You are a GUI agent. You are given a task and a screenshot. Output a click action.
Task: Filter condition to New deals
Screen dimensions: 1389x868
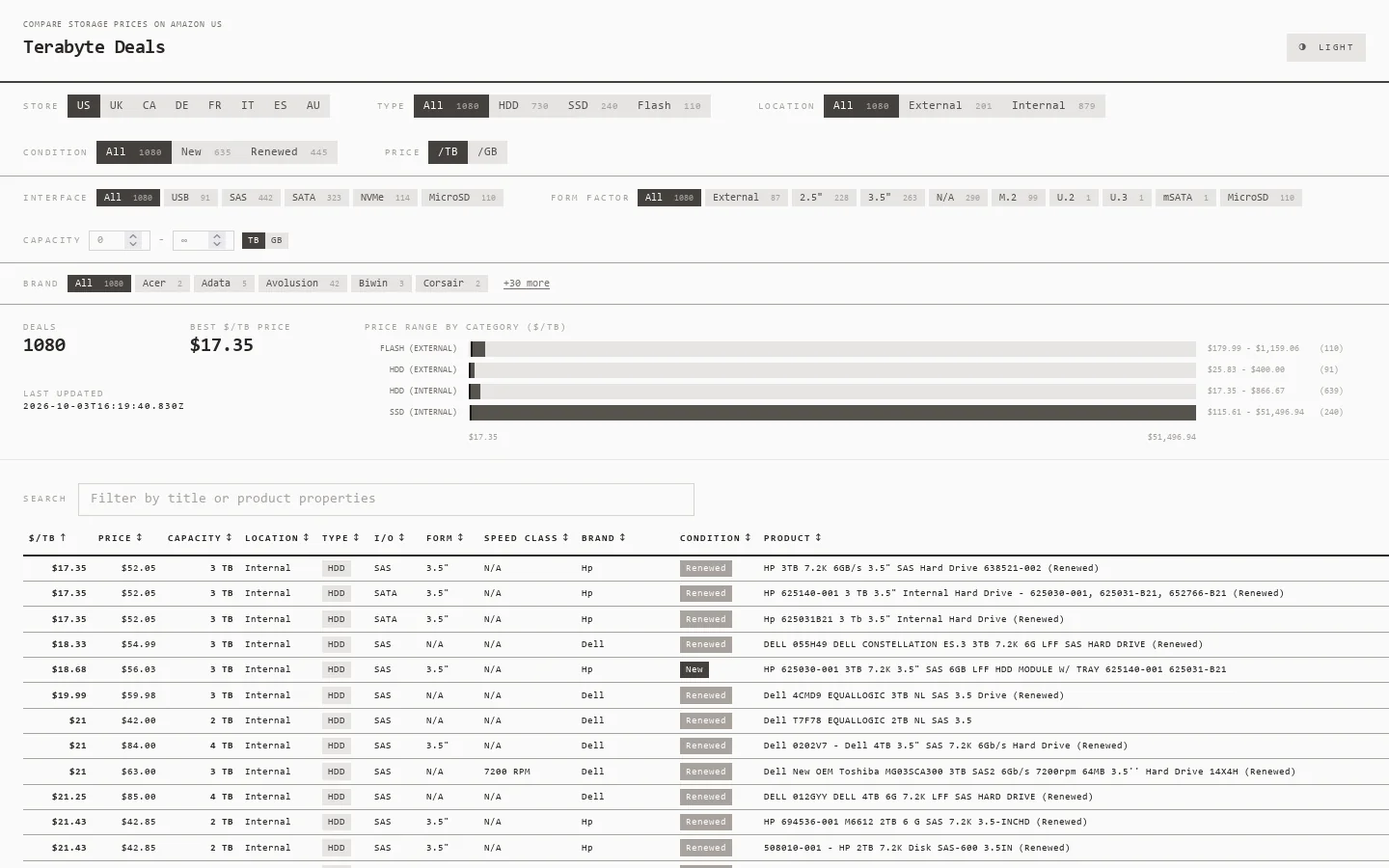205,152
